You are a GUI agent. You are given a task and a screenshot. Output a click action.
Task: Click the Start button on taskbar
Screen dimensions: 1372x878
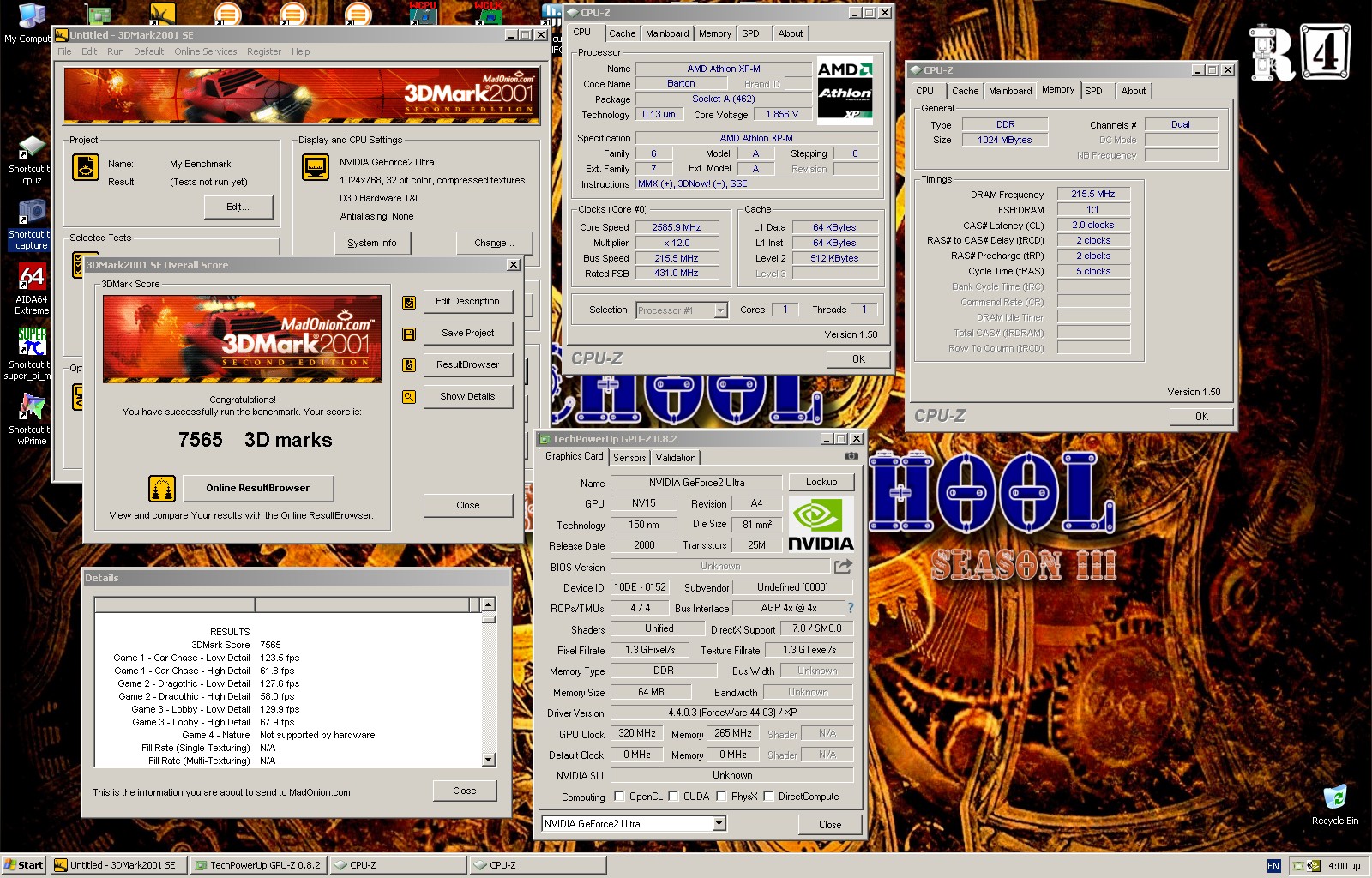(23, 865)
